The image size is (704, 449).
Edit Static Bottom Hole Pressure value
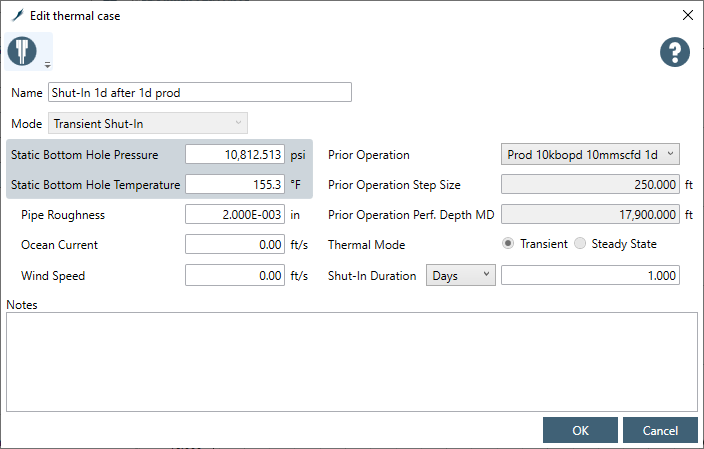[x=235, y=155]
